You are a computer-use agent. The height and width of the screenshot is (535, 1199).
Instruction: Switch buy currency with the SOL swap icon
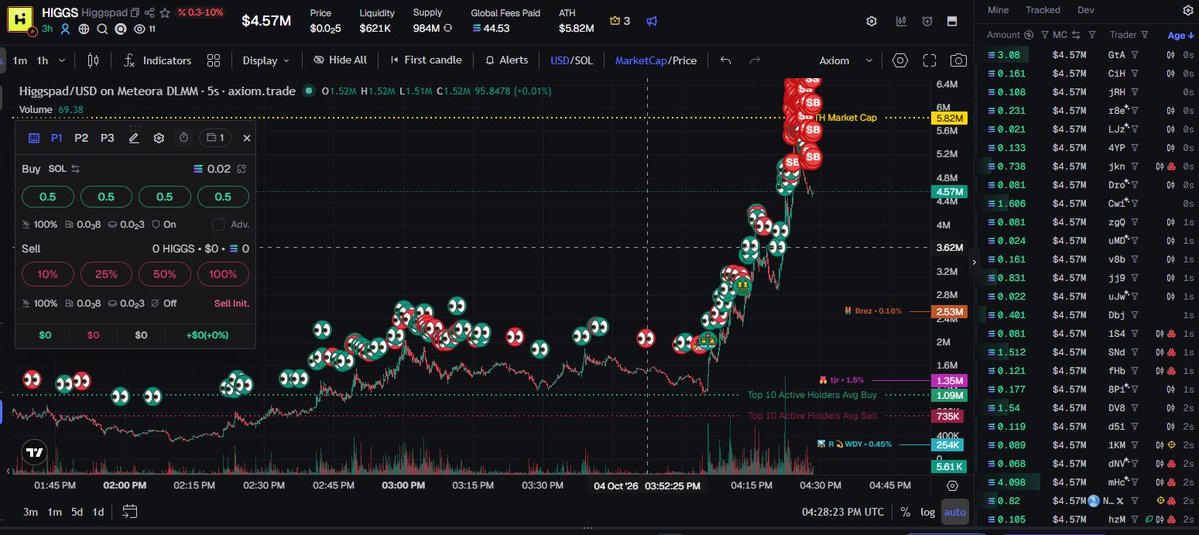(x=76, y=169)
